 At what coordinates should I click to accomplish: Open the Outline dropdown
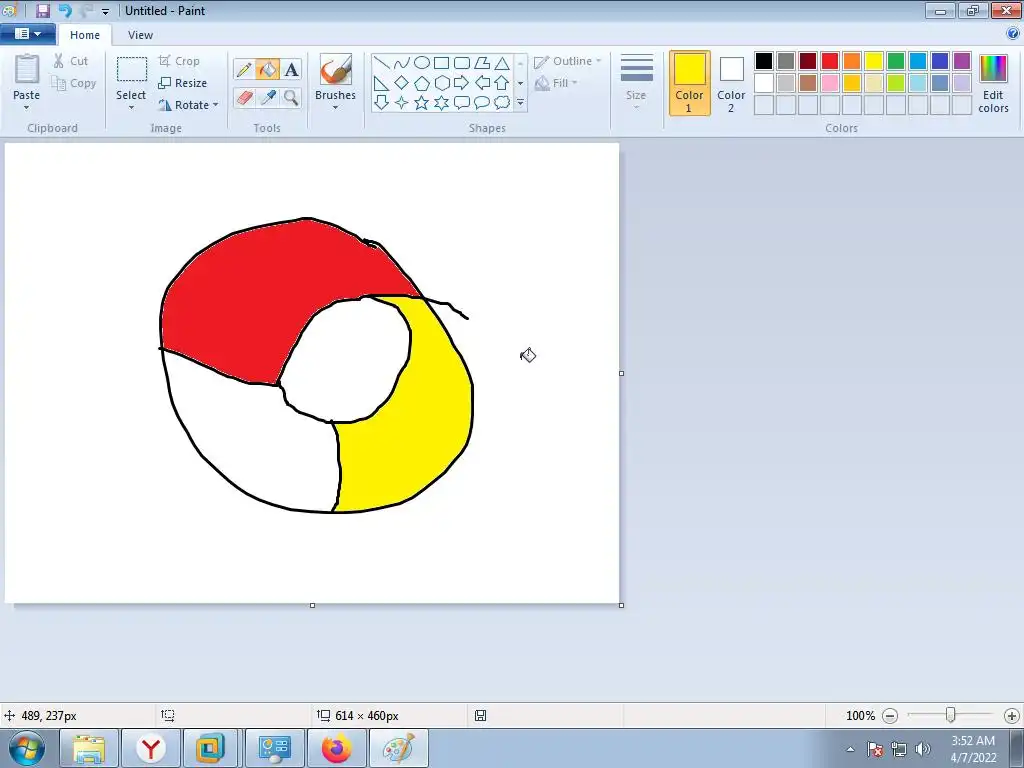pos(568,61)
